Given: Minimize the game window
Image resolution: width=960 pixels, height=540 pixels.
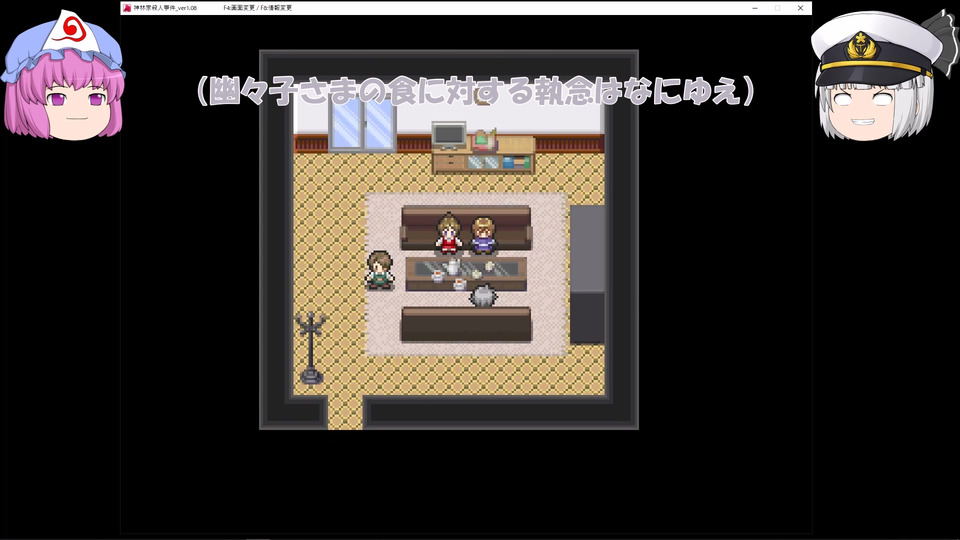Looking at the screenshot, I should tap(755, 8).
